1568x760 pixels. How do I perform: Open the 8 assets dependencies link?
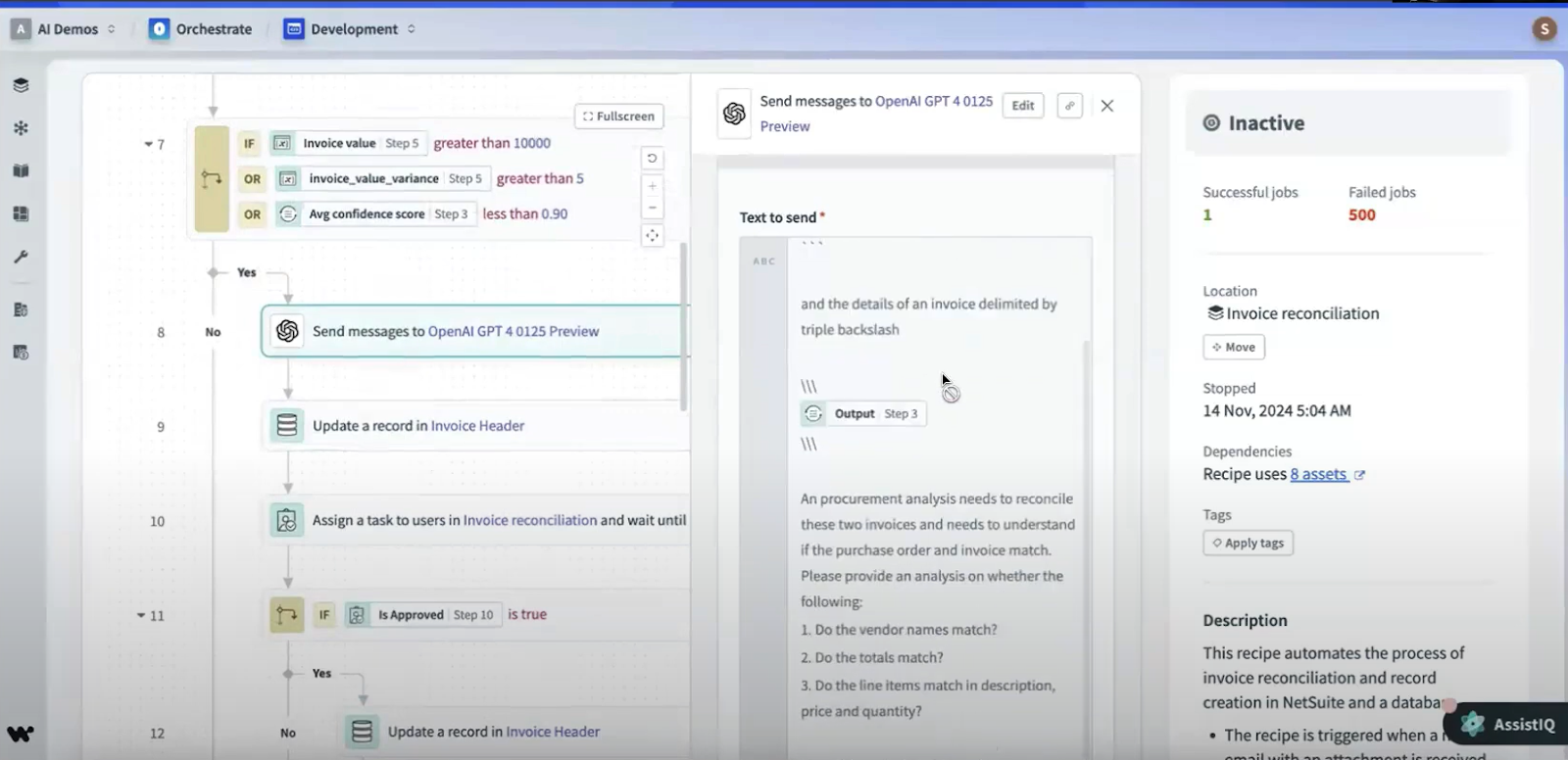1319,474
